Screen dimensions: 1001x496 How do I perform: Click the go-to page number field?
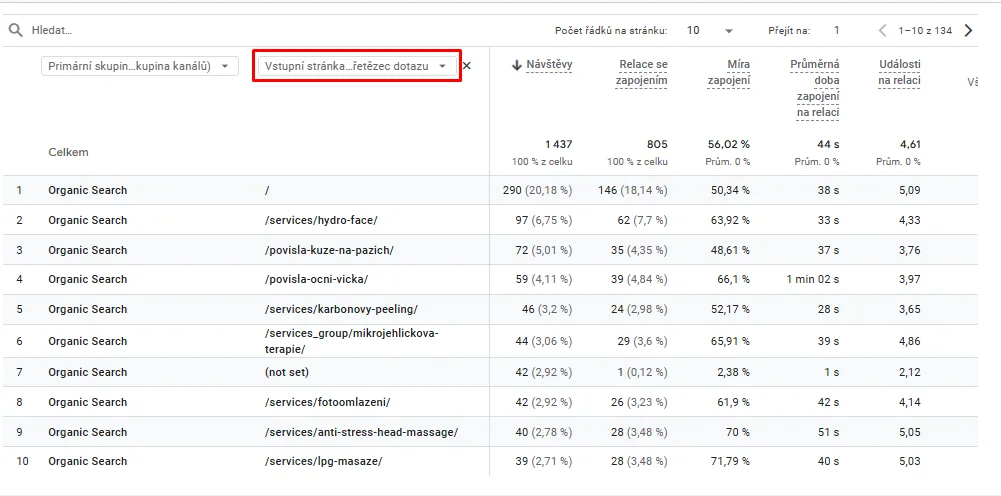pos(836,30)
